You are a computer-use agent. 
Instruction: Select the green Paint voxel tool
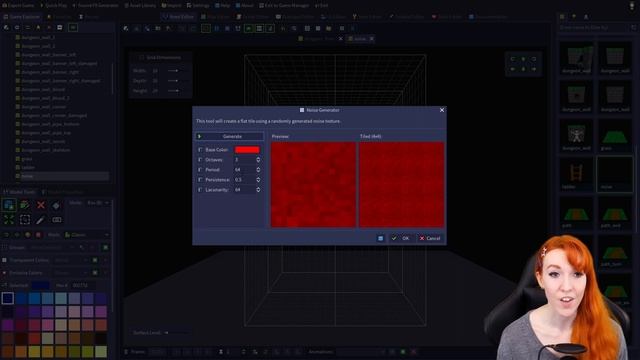[24, 205]
